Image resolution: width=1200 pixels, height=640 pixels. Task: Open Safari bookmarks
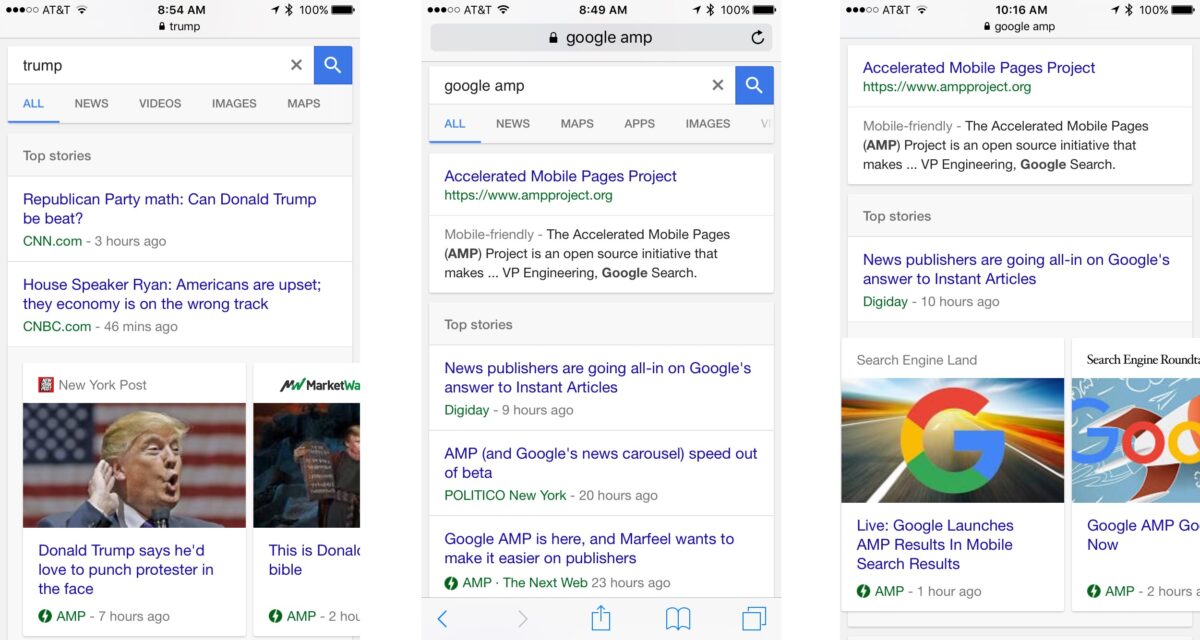coord(678,619)
